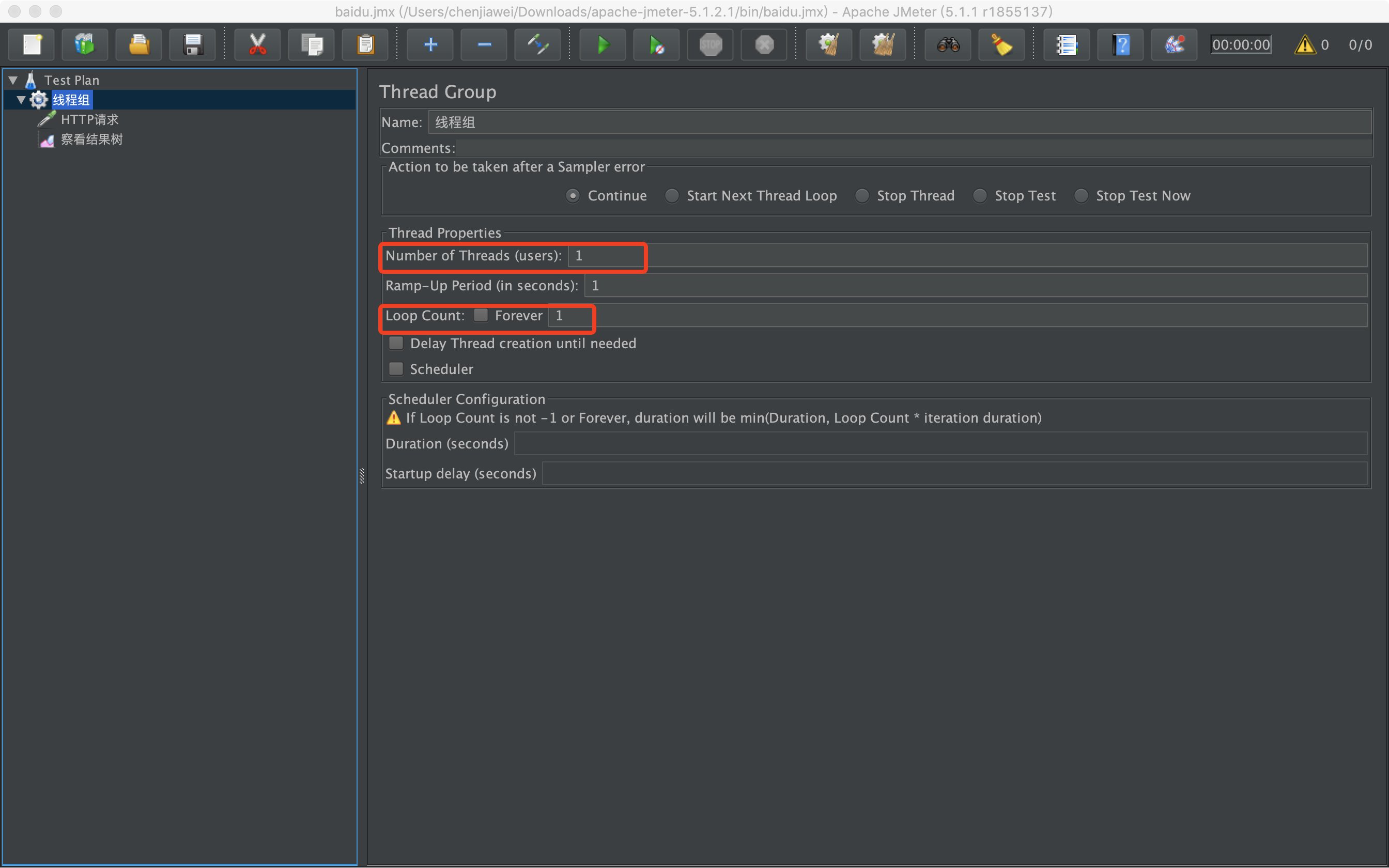Click the Test Plan flask icon
This screenshot has width=1389, height=868.
(31, 81)
